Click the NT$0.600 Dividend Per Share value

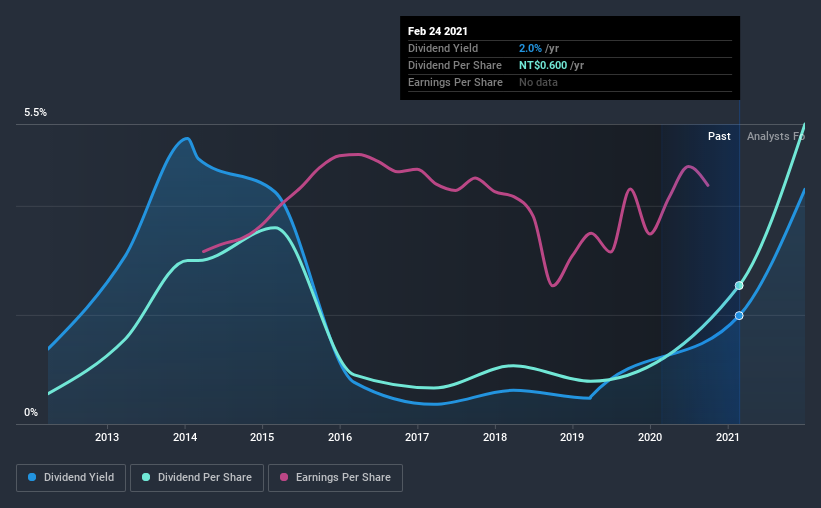543,65
